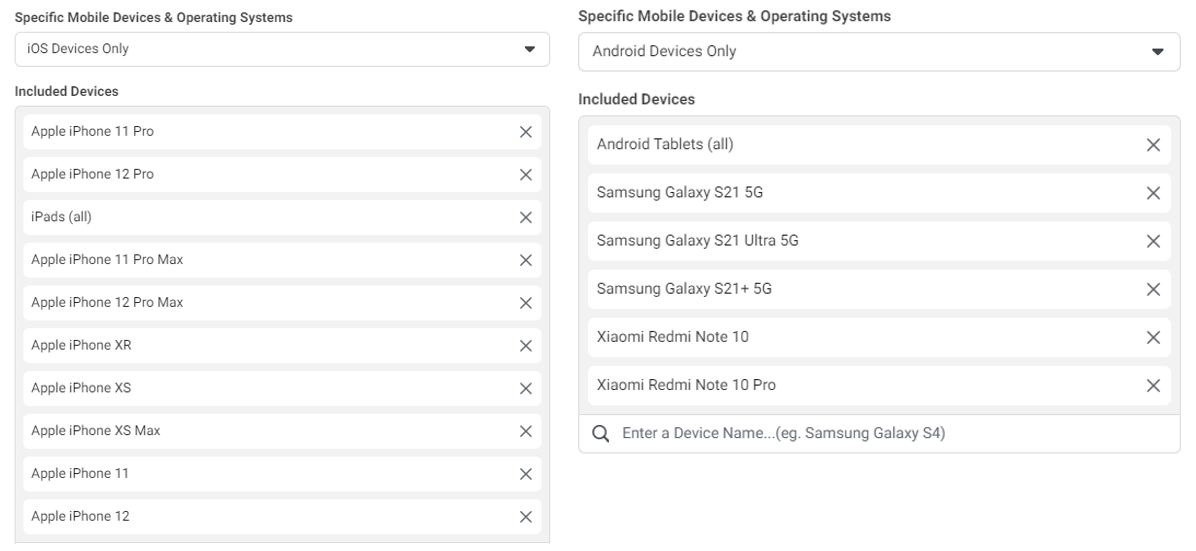Click the Enter a Device Name field
This screenshot has width=1196, height=551.
click(x=890, y=434)
